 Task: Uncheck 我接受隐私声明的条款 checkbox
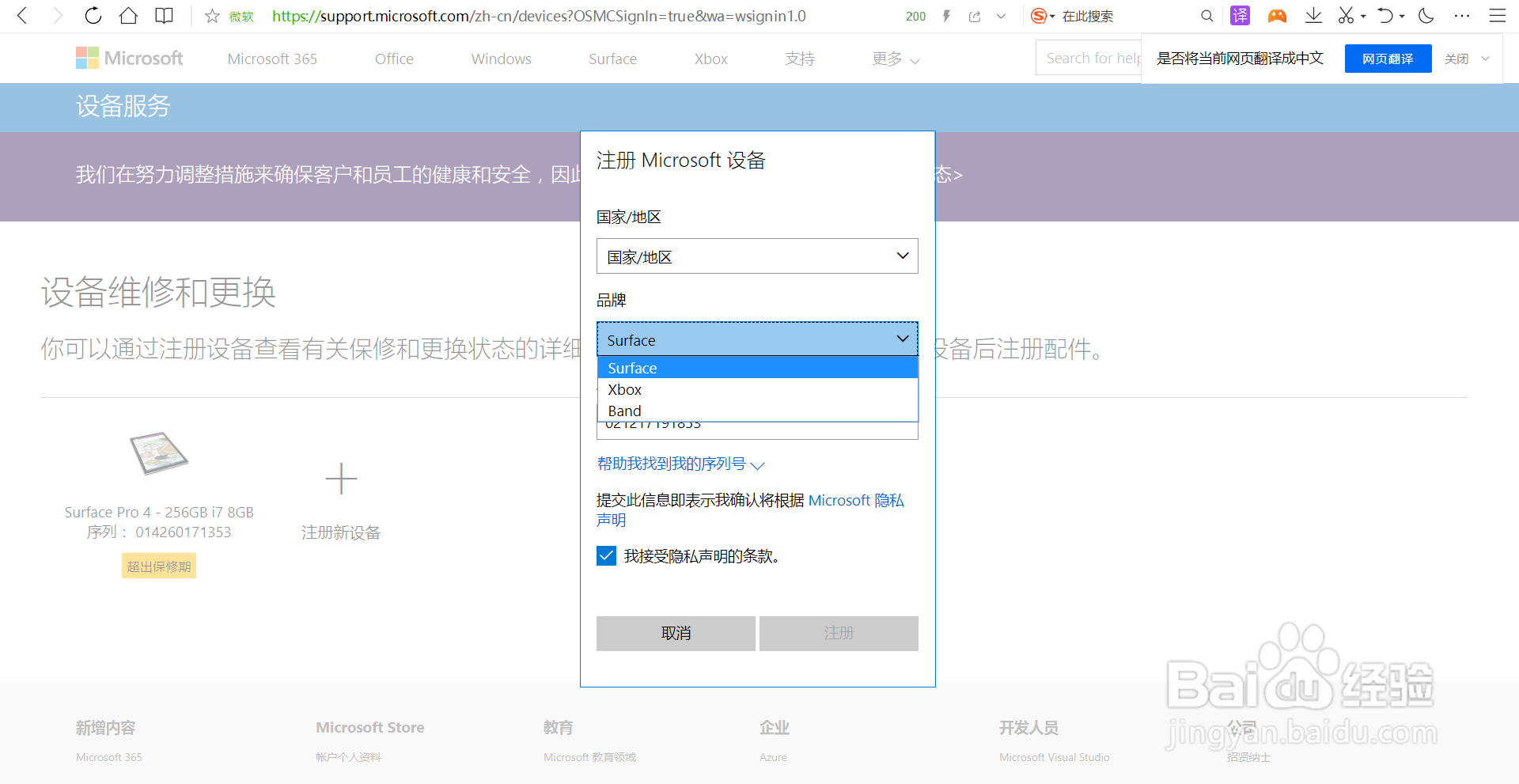coord(606,556)
